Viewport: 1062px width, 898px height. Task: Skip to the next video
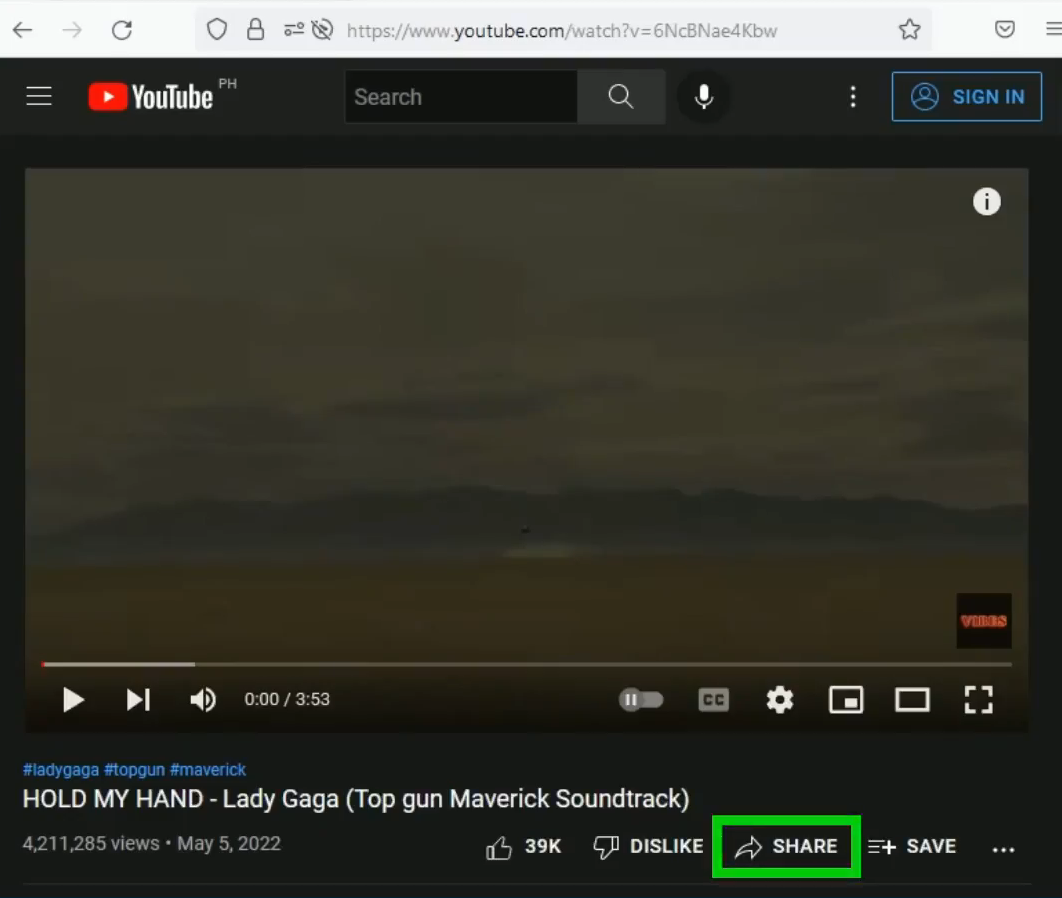pyautogui.click(x=138, y=699)
